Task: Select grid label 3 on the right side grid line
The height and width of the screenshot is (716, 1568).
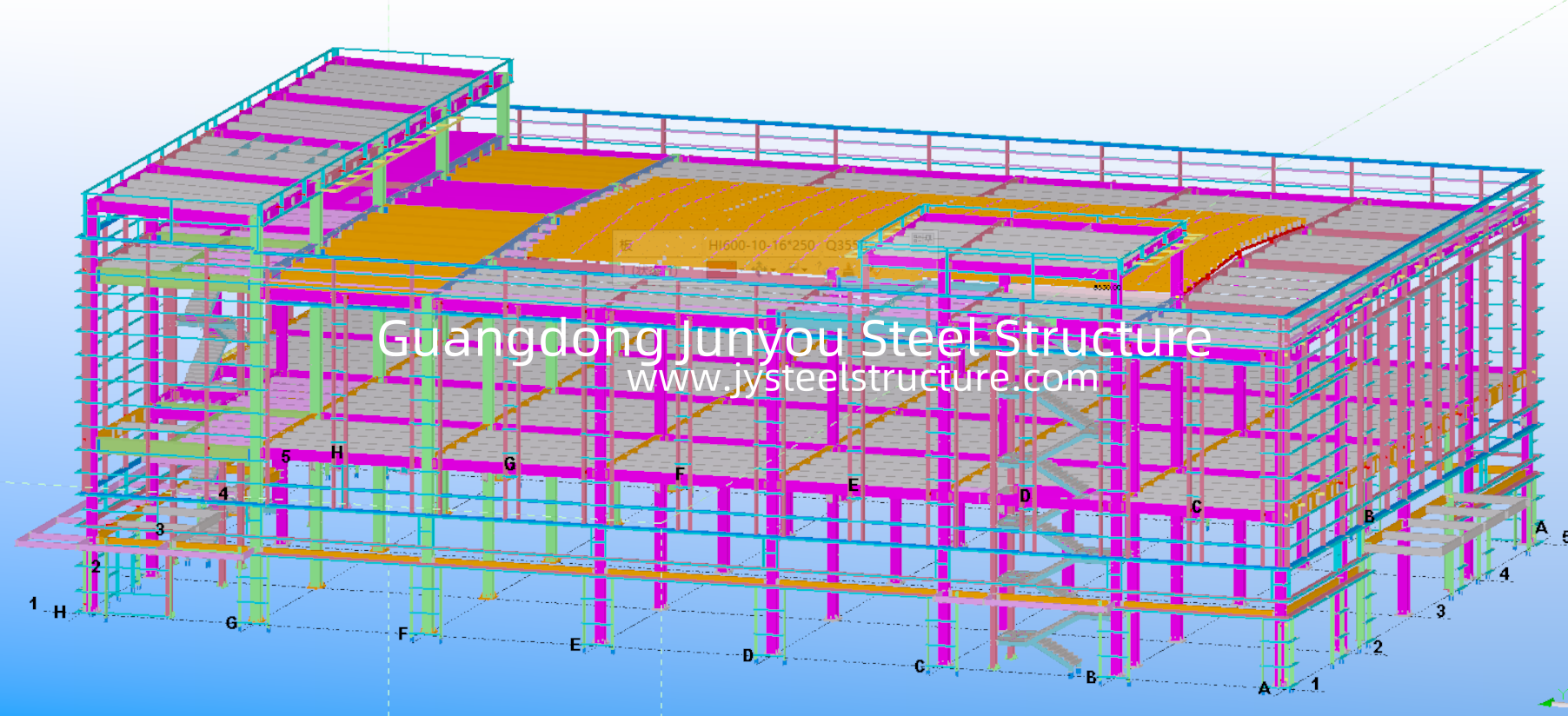Action: [x=1440, y=612]
